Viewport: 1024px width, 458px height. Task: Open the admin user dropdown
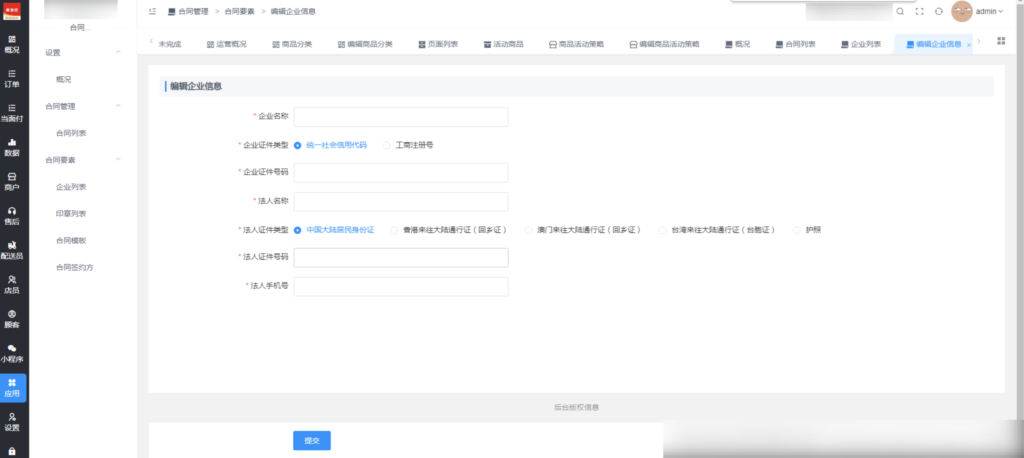pyautogui.click(x=988, y=11)
